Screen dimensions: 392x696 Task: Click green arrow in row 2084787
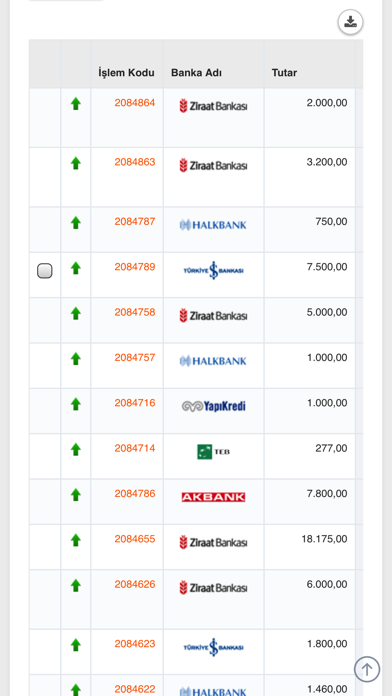pyautogui.click(x=76, y=223)
